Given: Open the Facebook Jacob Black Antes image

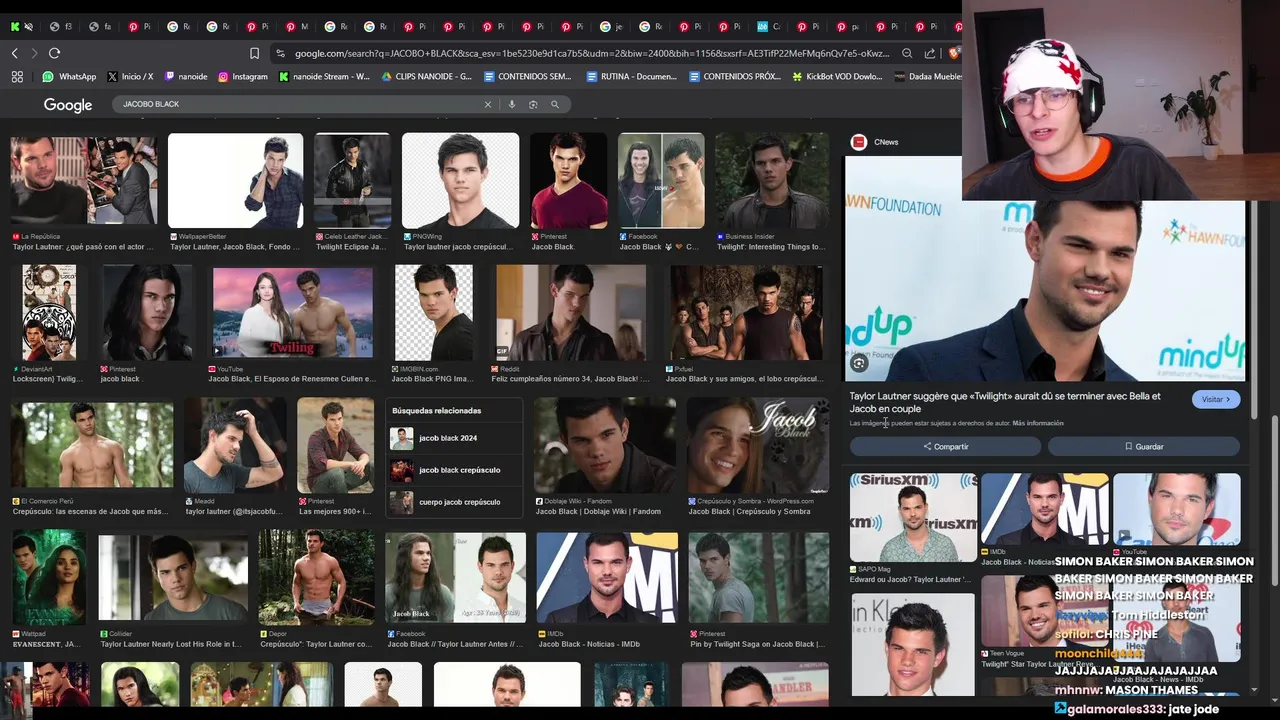Looking at the screenshot, I should coord(455,577).
